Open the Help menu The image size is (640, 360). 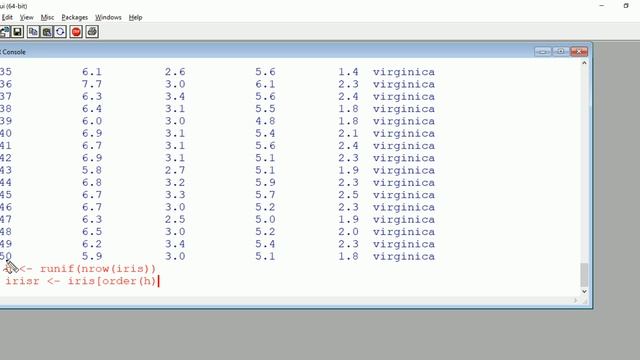[136, 17]
